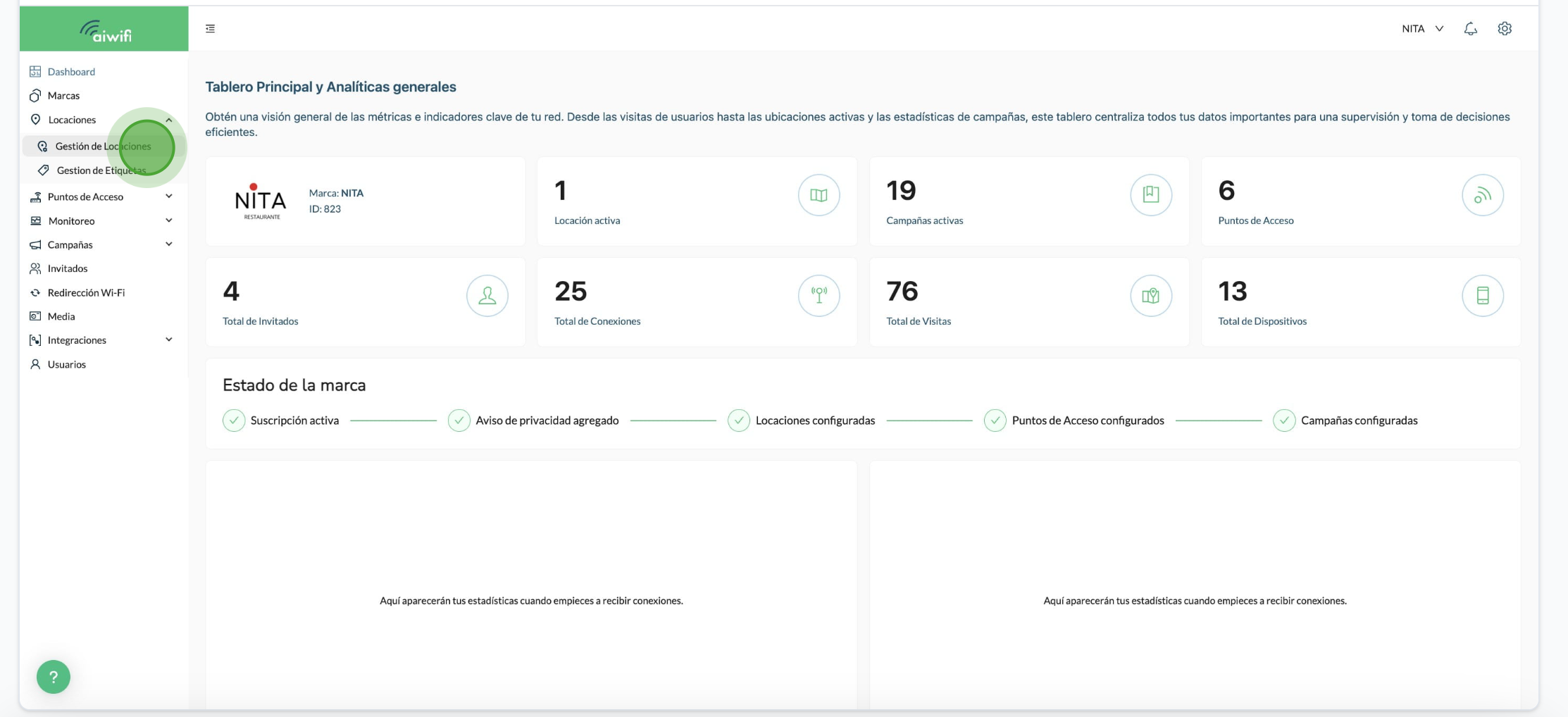
Task: Click Puntos de Acceso configurados check icon
Action: click(995, 420)
